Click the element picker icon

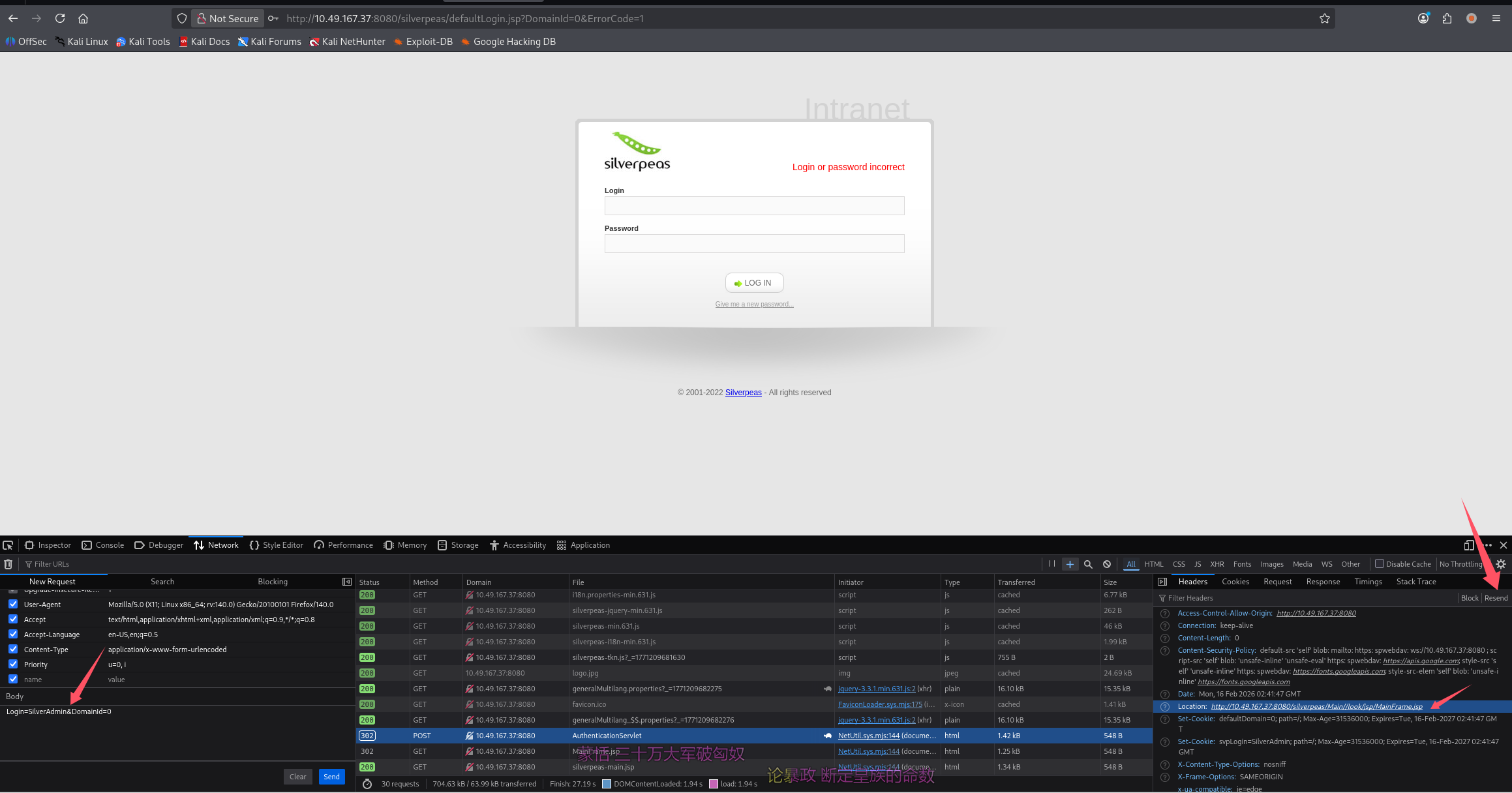(x=8, y=545)
